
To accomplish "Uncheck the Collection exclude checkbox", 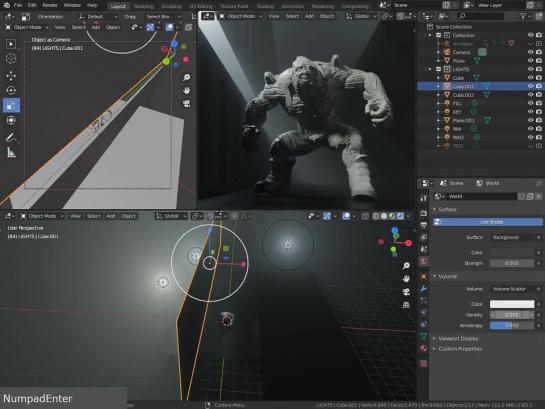I will coord(439,35).
